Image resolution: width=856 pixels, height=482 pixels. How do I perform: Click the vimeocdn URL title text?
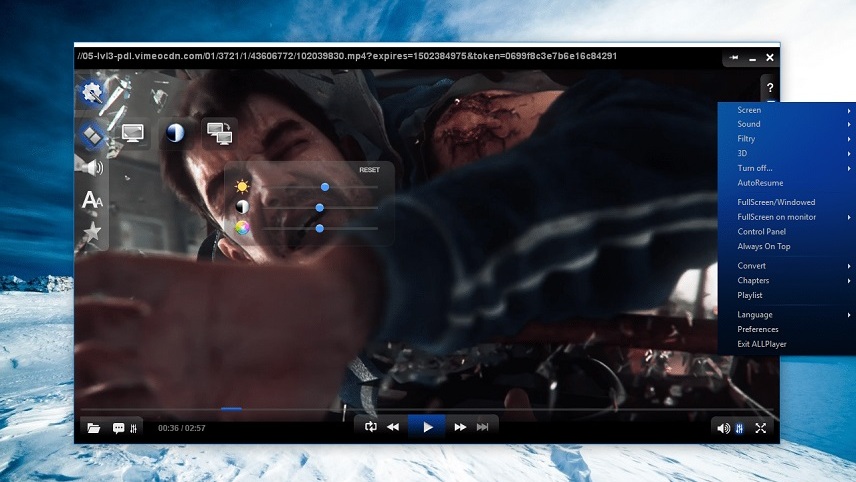[x=347, y=56]
